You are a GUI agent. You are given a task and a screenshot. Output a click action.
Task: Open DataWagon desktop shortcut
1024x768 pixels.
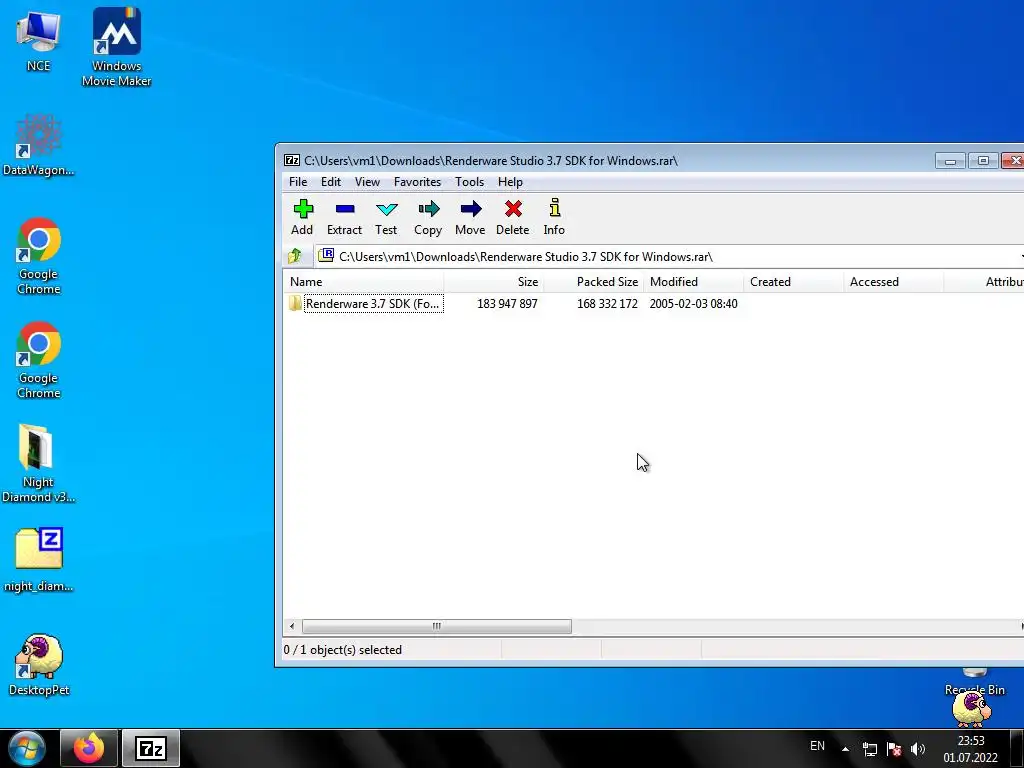coord(38,145)
